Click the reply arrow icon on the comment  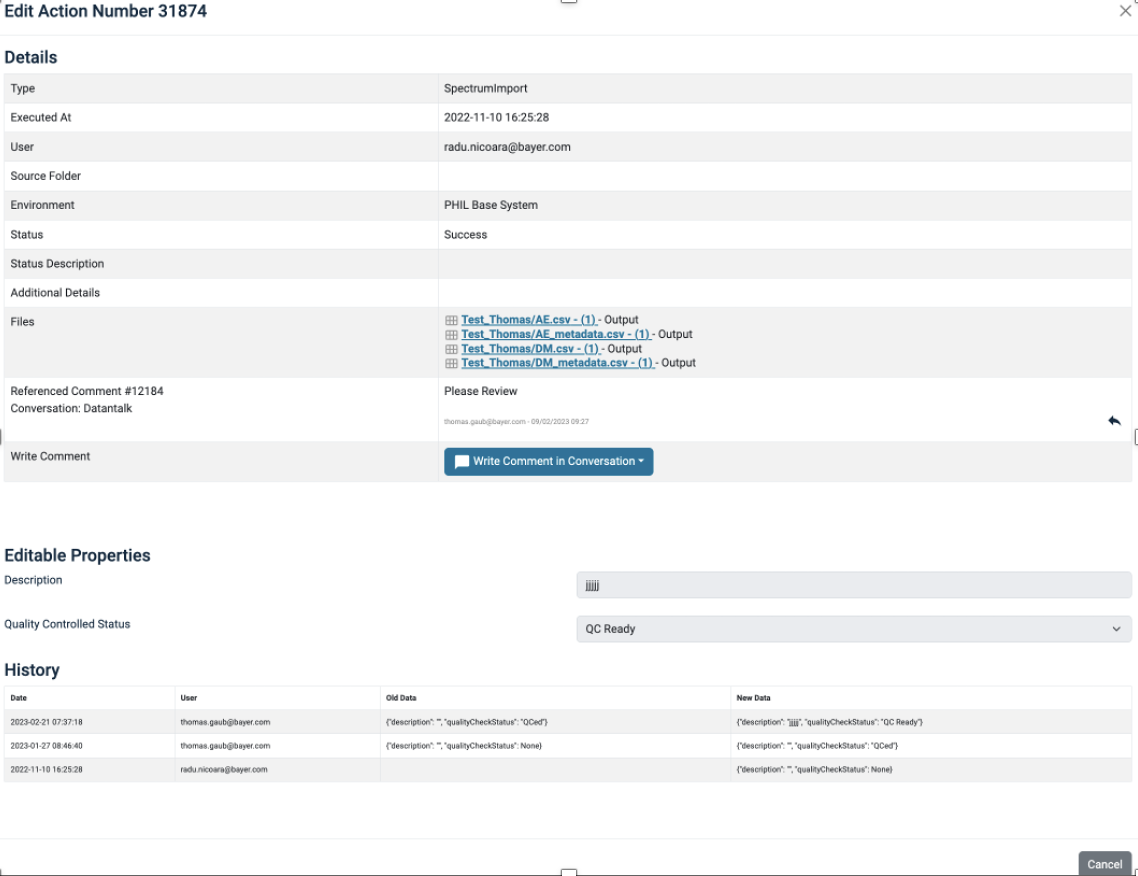pos(1114,421)
